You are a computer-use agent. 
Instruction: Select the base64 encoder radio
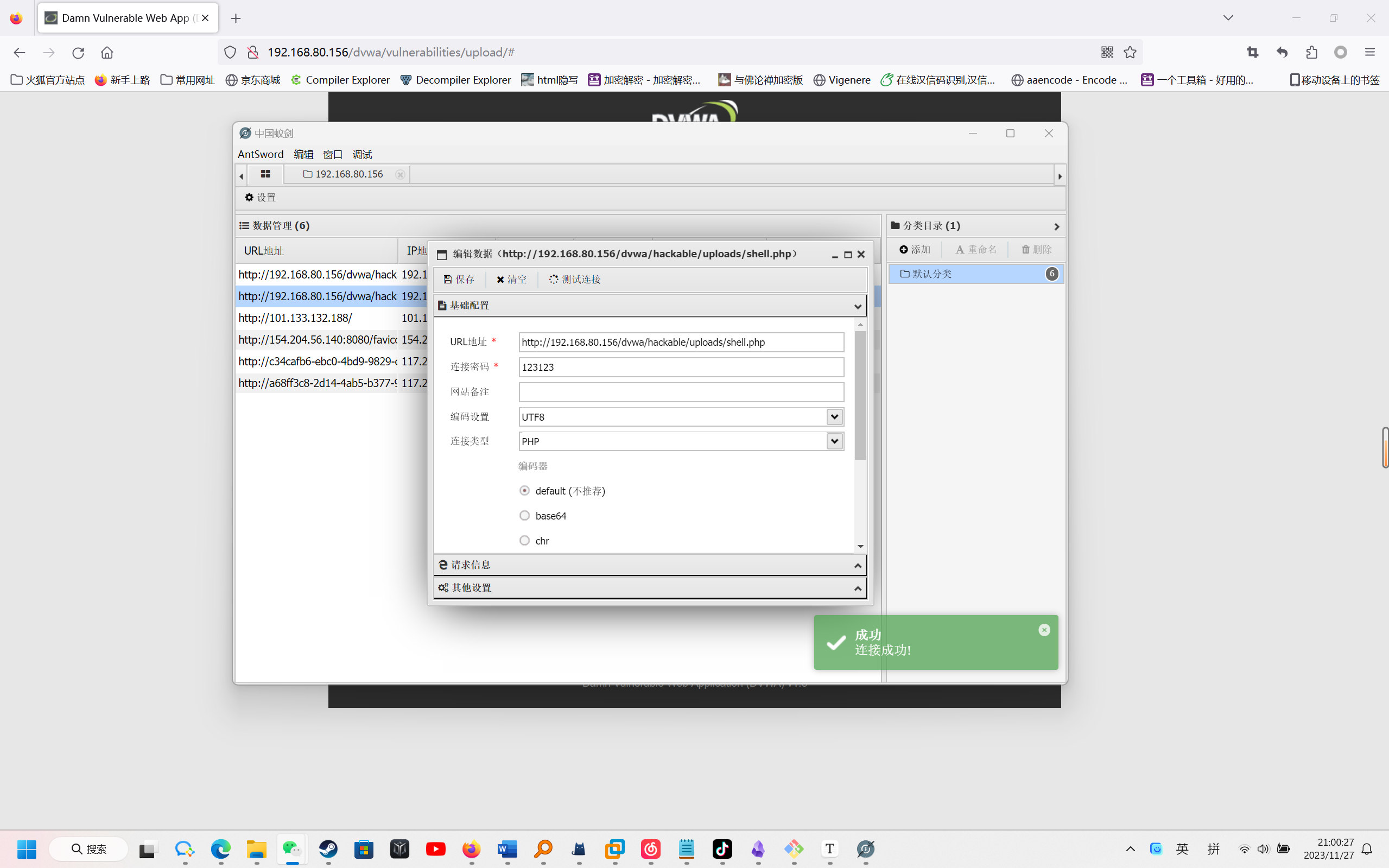point(524,516)
